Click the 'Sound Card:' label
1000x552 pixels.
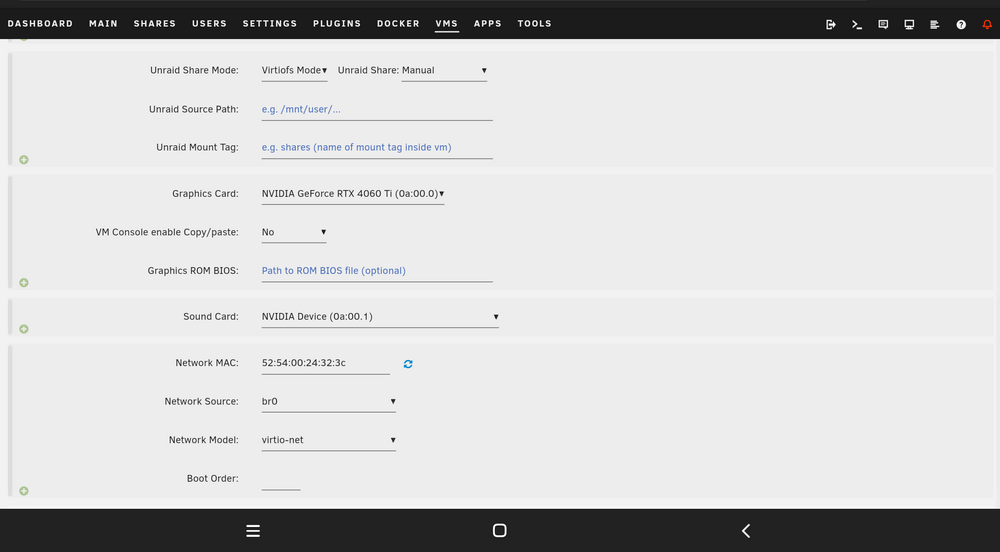tap(210, 317)
